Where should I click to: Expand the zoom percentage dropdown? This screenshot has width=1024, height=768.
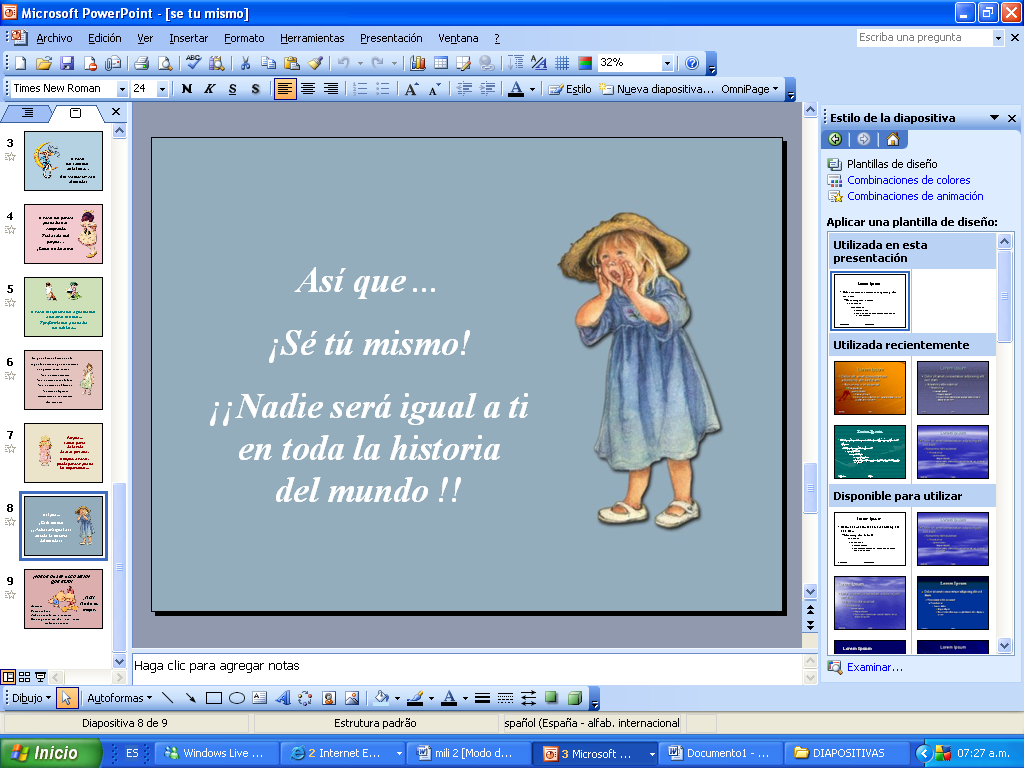[x=667, y=63]
